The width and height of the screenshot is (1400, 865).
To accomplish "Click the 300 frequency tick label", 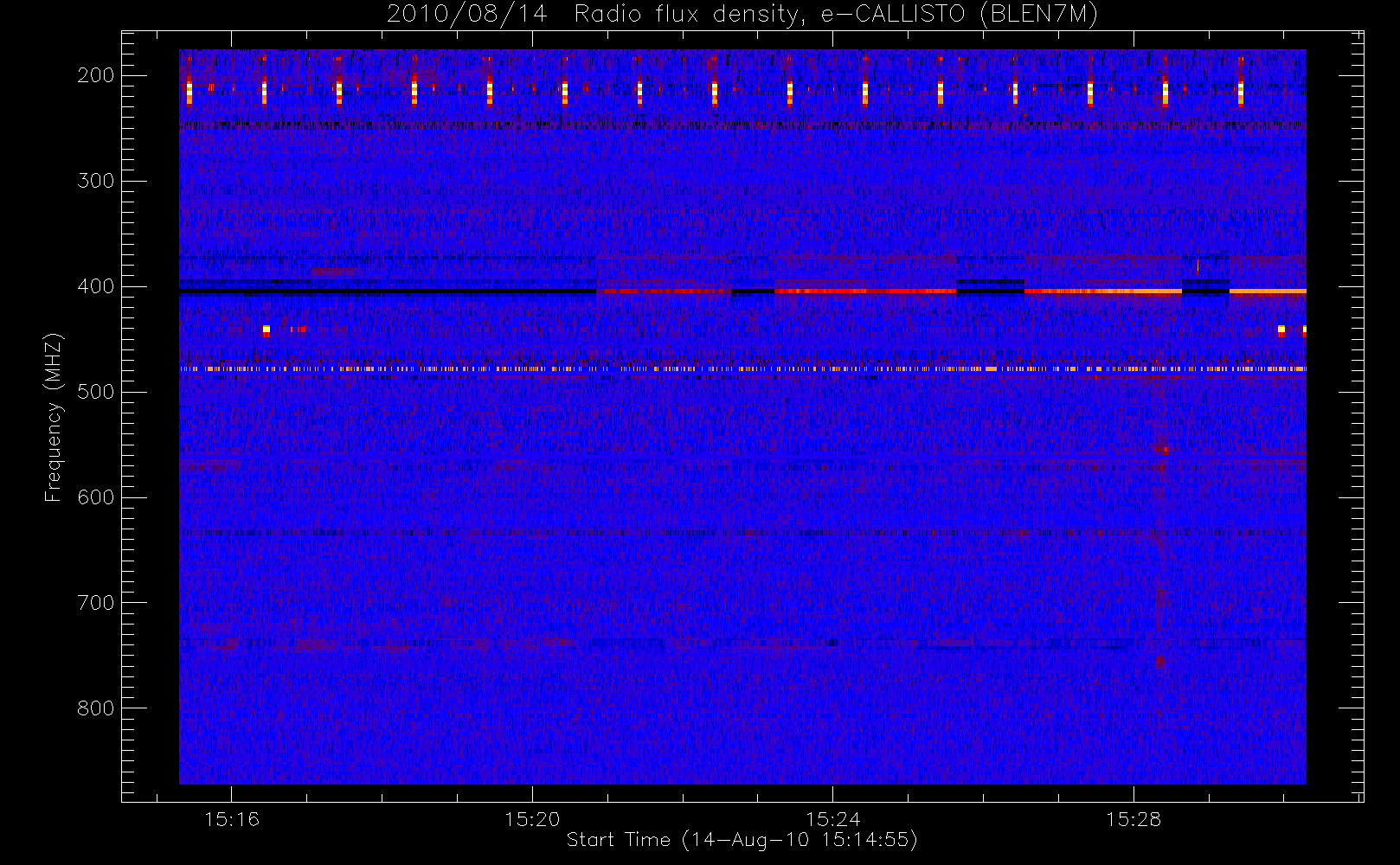I will pos(95,181).
